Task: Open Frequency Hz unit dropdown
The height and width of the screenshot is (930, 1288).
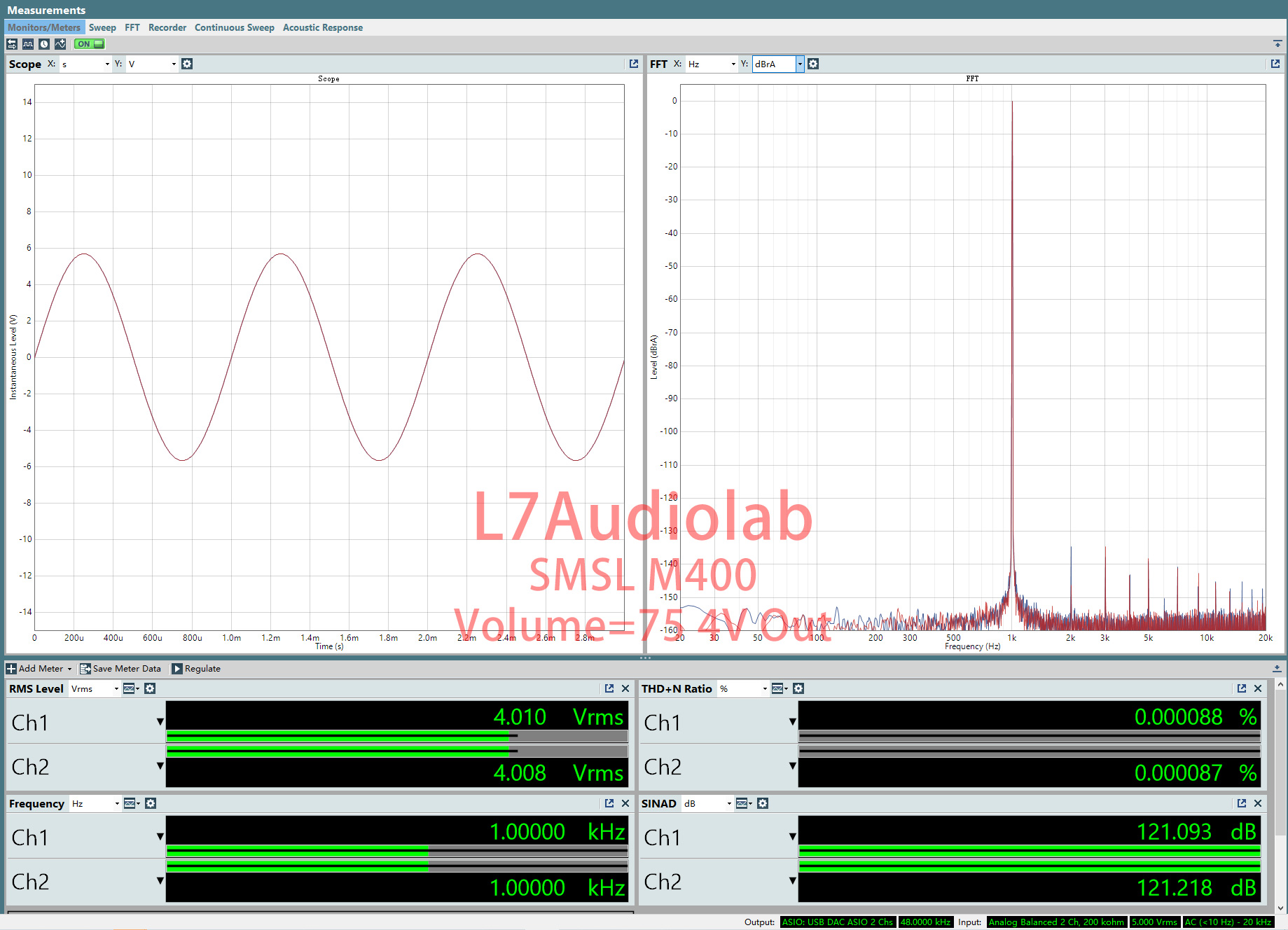Action: pyautogui.click(x=95, y=803)
